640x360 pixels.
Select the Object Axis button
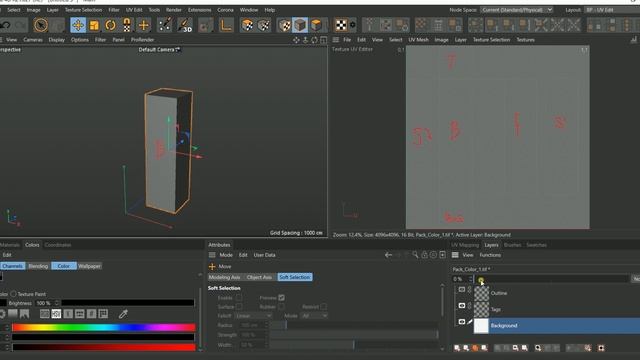[x=259, y=277]
